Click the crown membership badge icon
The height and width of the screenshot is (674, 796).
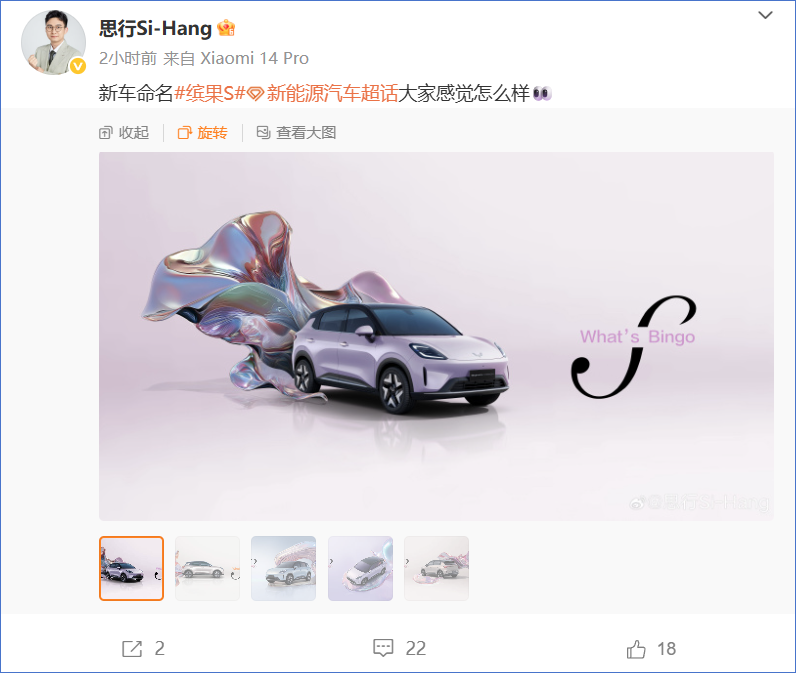[226, 28]
